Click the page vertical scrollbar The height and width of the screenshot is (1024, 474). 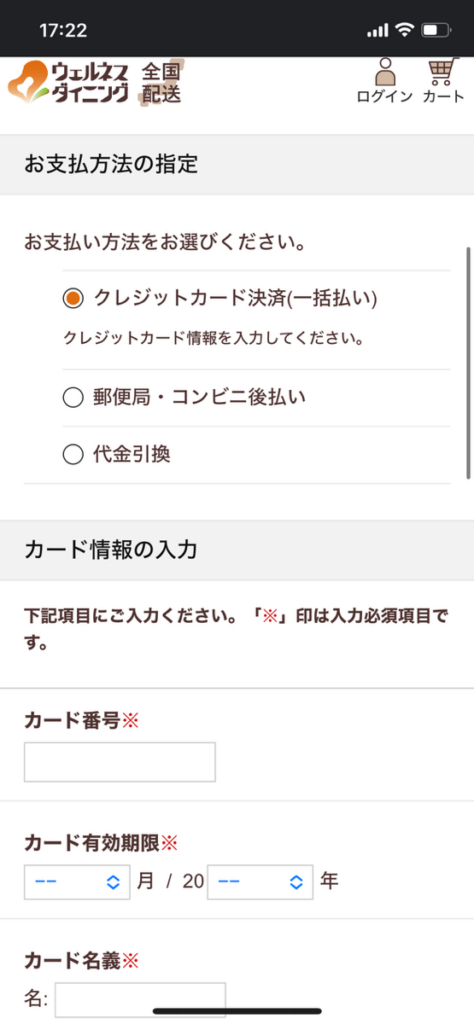coord(468,363)
